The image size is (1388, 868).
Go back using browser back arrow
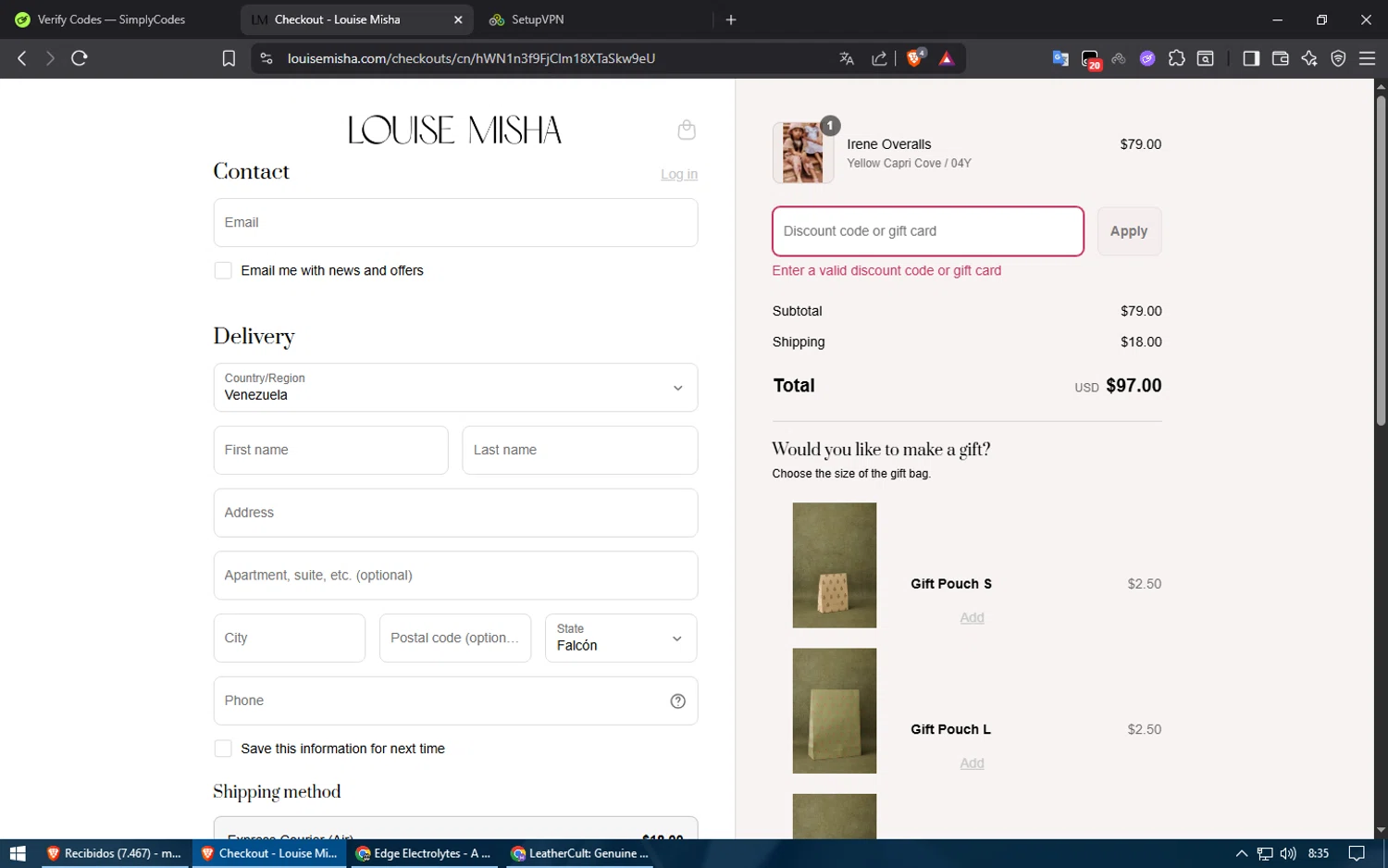coord(22,58)
